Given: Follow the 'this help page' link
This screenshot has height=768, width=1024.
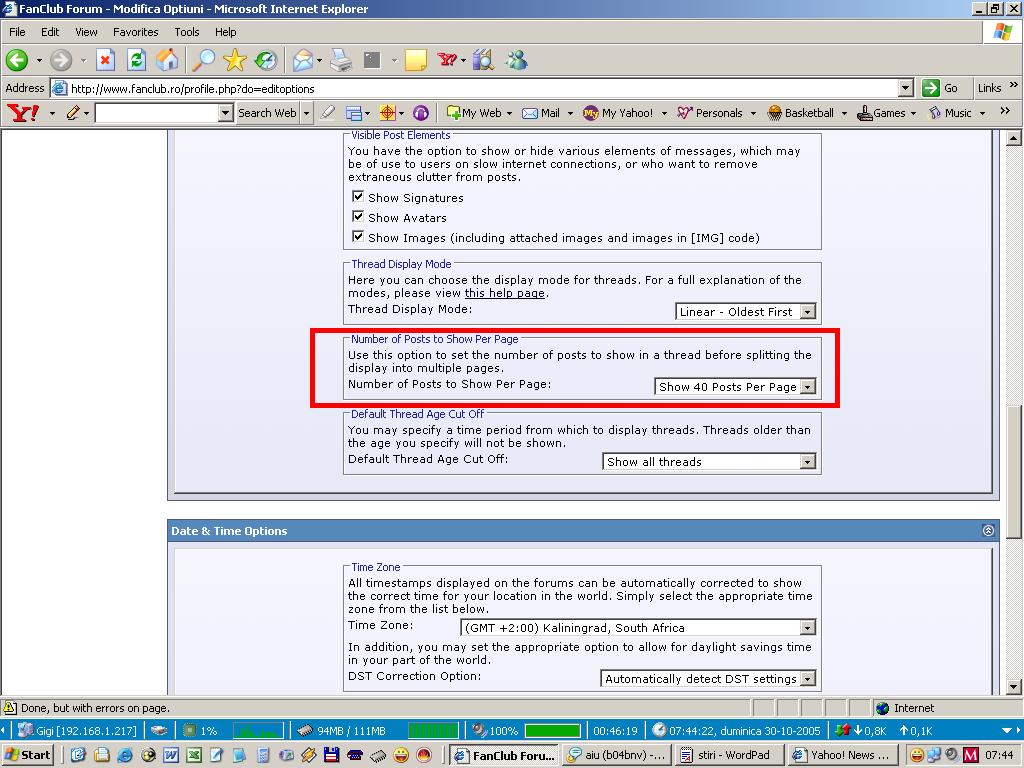Looking at the screenshot, I should [x=504, y=294].
